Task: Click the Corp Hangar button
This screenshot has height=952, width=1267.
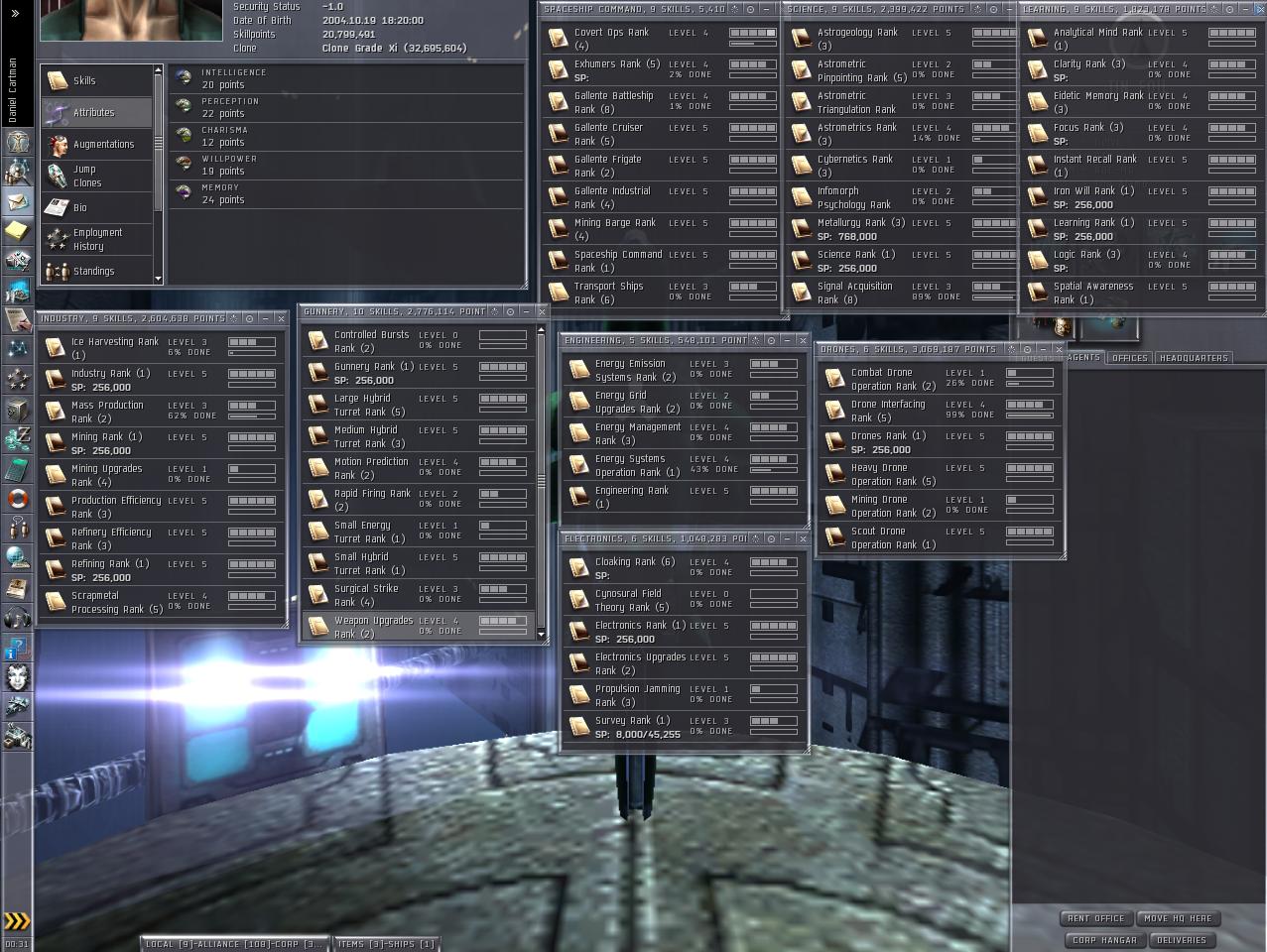Action: pos(1103,940)
